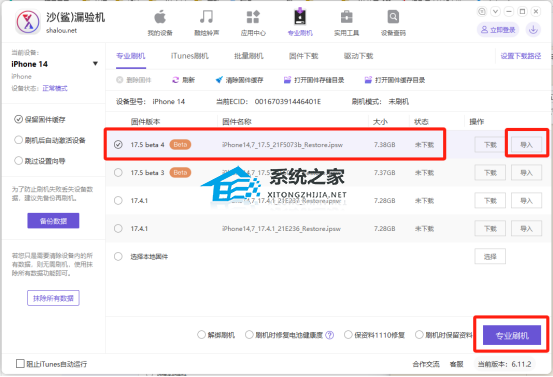Open 我的设备 (My Device) Apple icon
The image size is (553, 377).
(x=160, y=17)
